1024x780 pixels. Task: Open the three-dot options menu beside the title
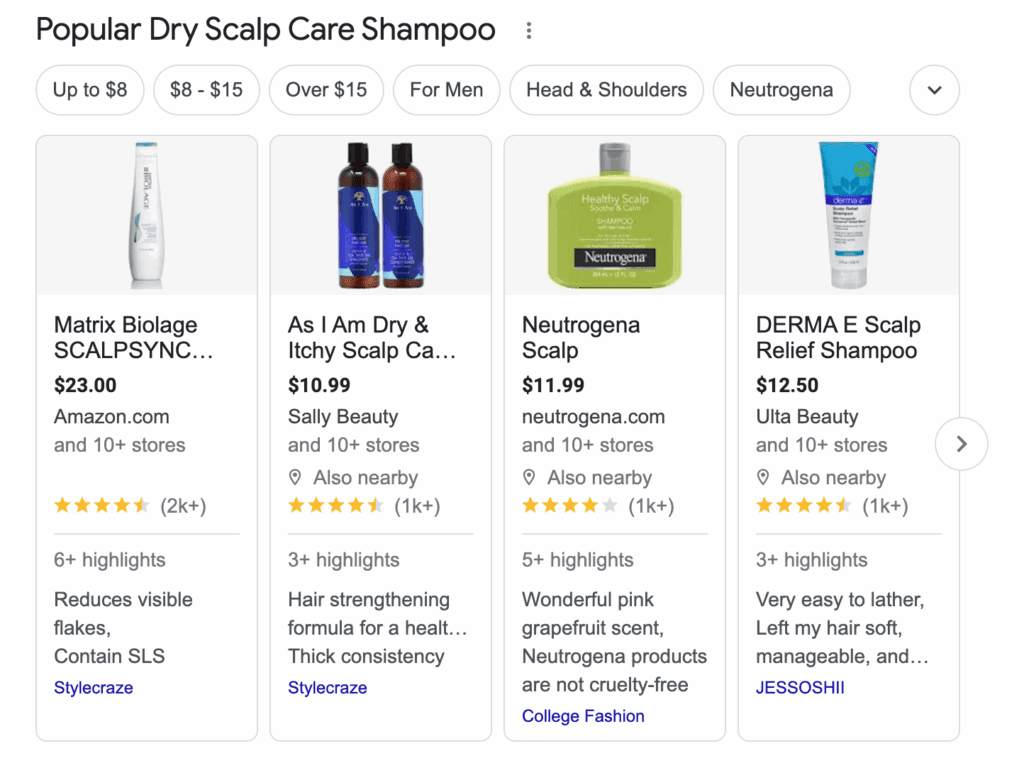click(x=529, y=31)
